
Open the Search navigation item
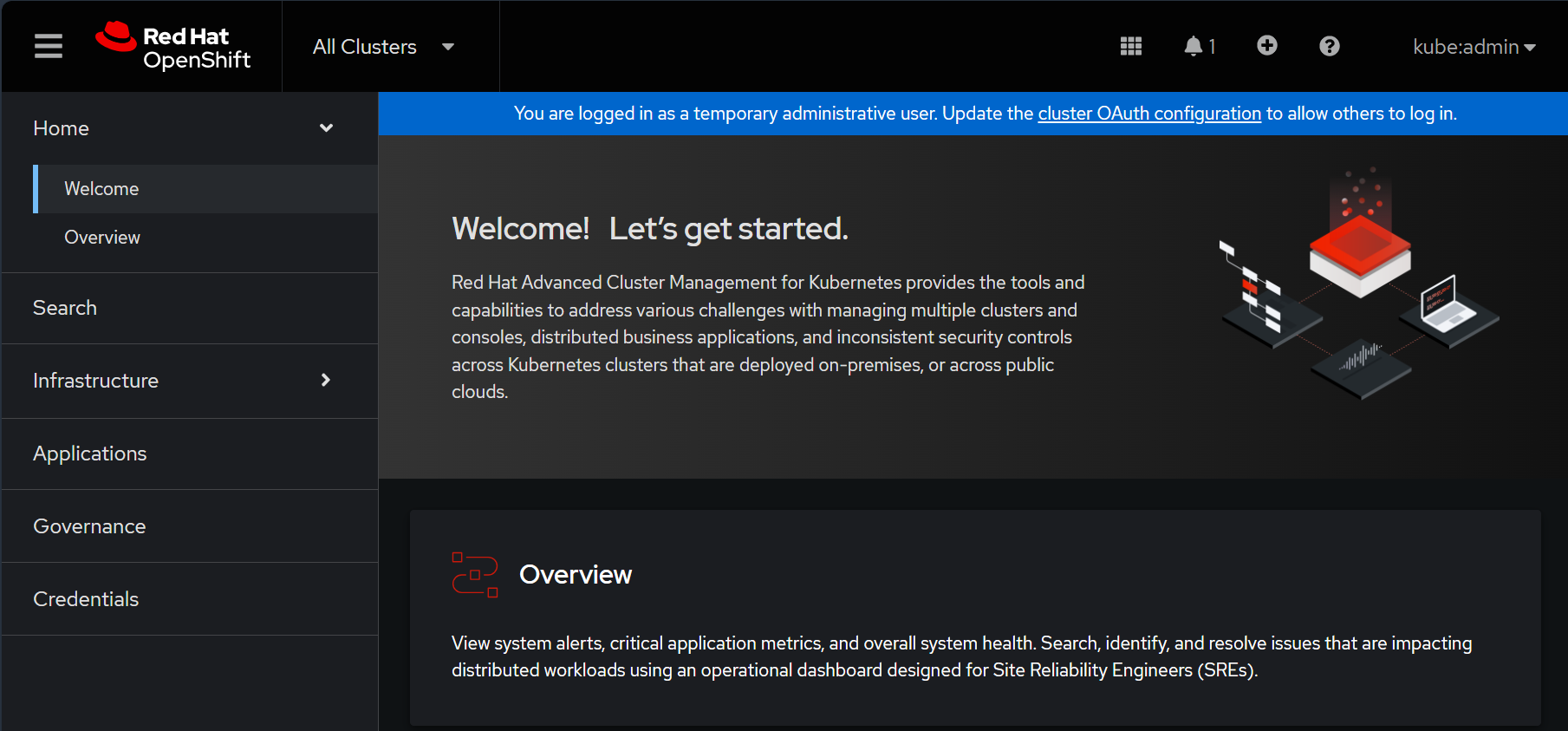point(190,308)
